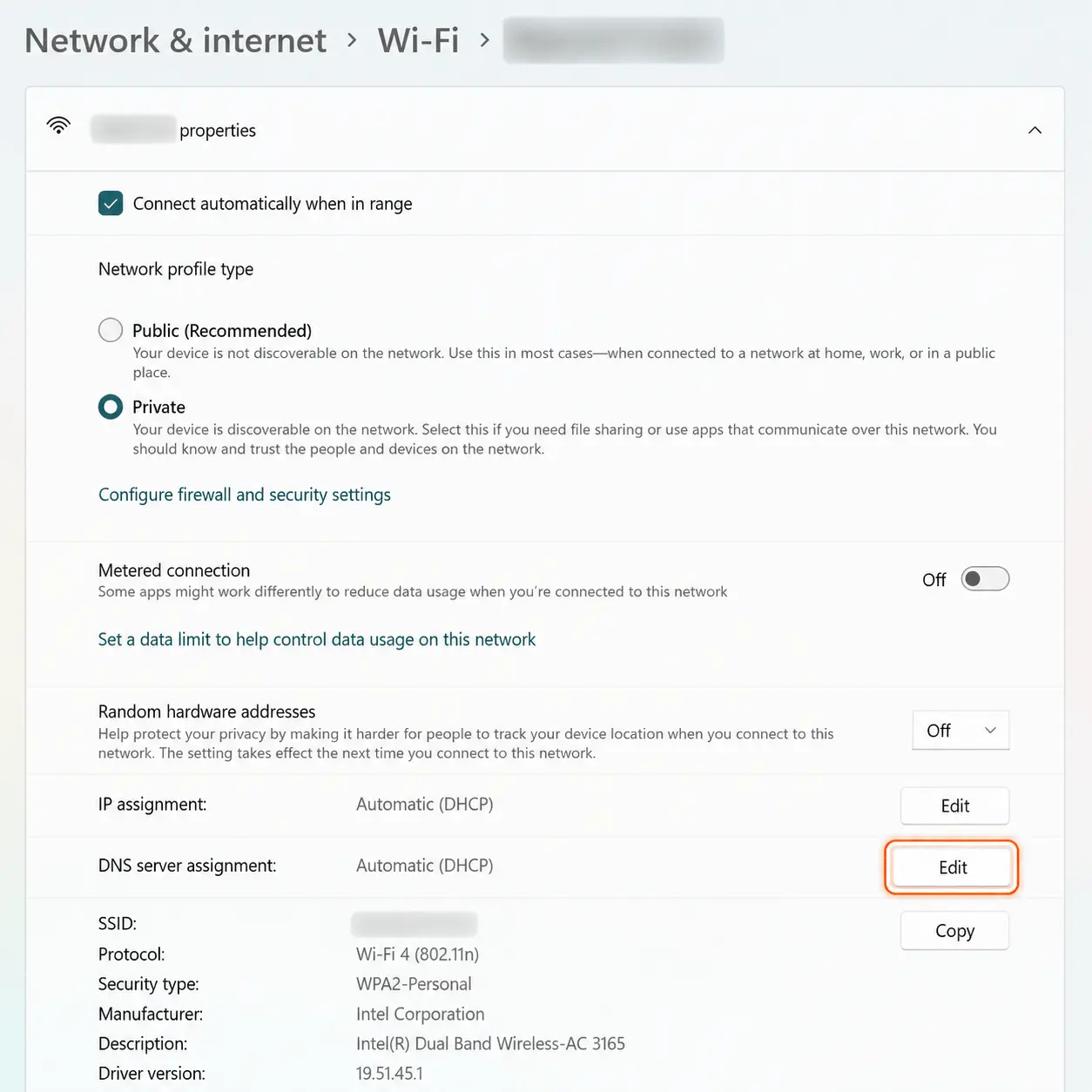Uncheck Connect automatically when in range

(x=111, y=204)
